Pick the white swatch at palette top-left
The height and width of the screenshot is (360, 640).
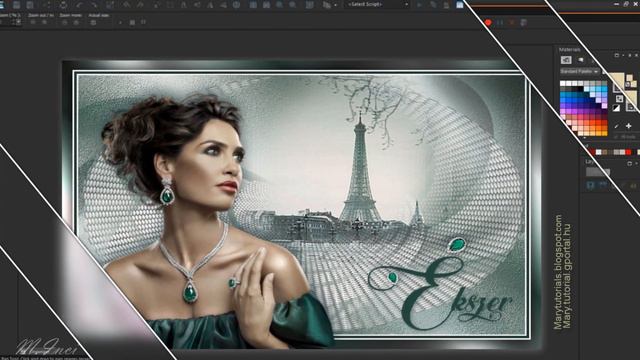[563, 83]
